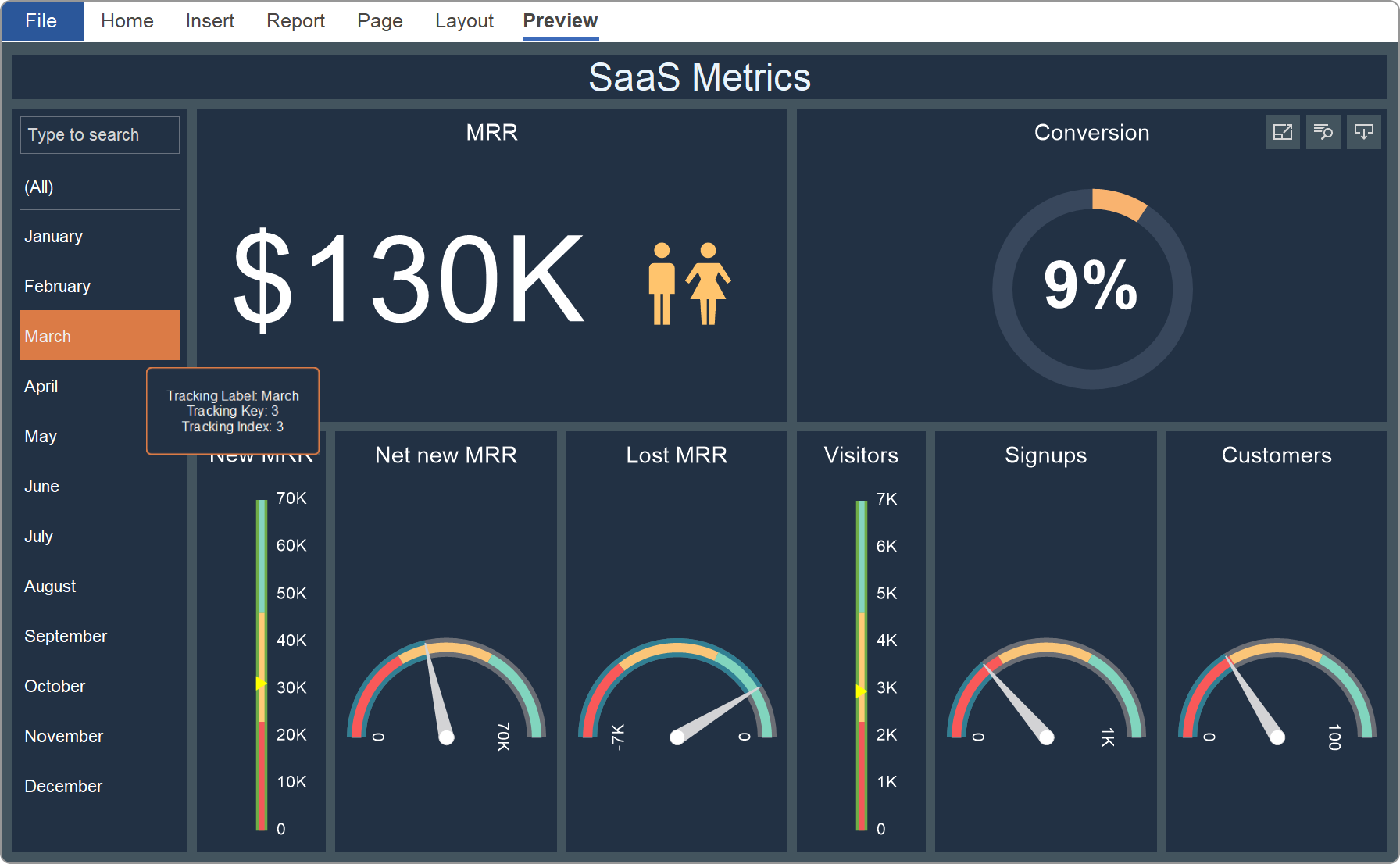Image resolution: width=1400 pixels, height=864 pixels.
Task: Click the yellow marker on the Visitors gauge
Action: 861,691
